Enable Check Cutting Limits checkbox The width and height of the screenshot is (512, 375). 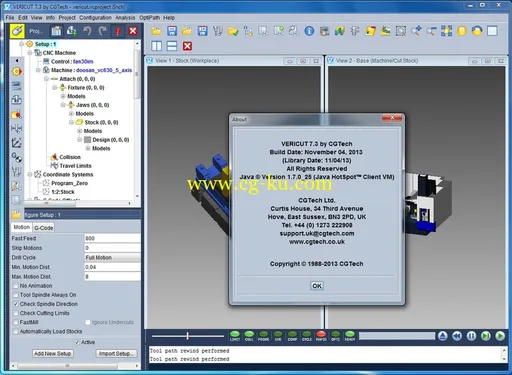point(15,313)
